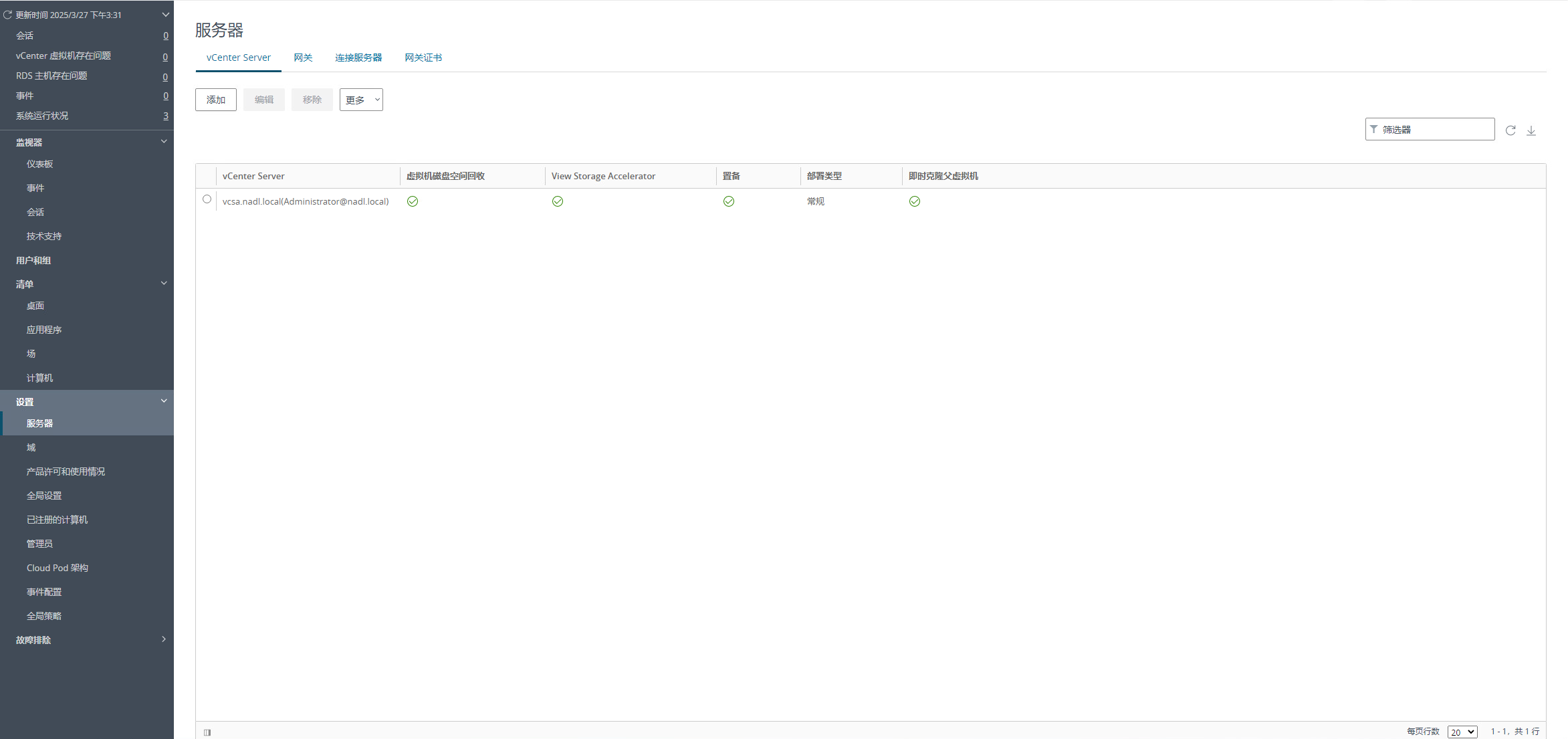Open 应用程序 under 清单
This screenshot has width=1568, height=739.
click(x=44, y=330)
